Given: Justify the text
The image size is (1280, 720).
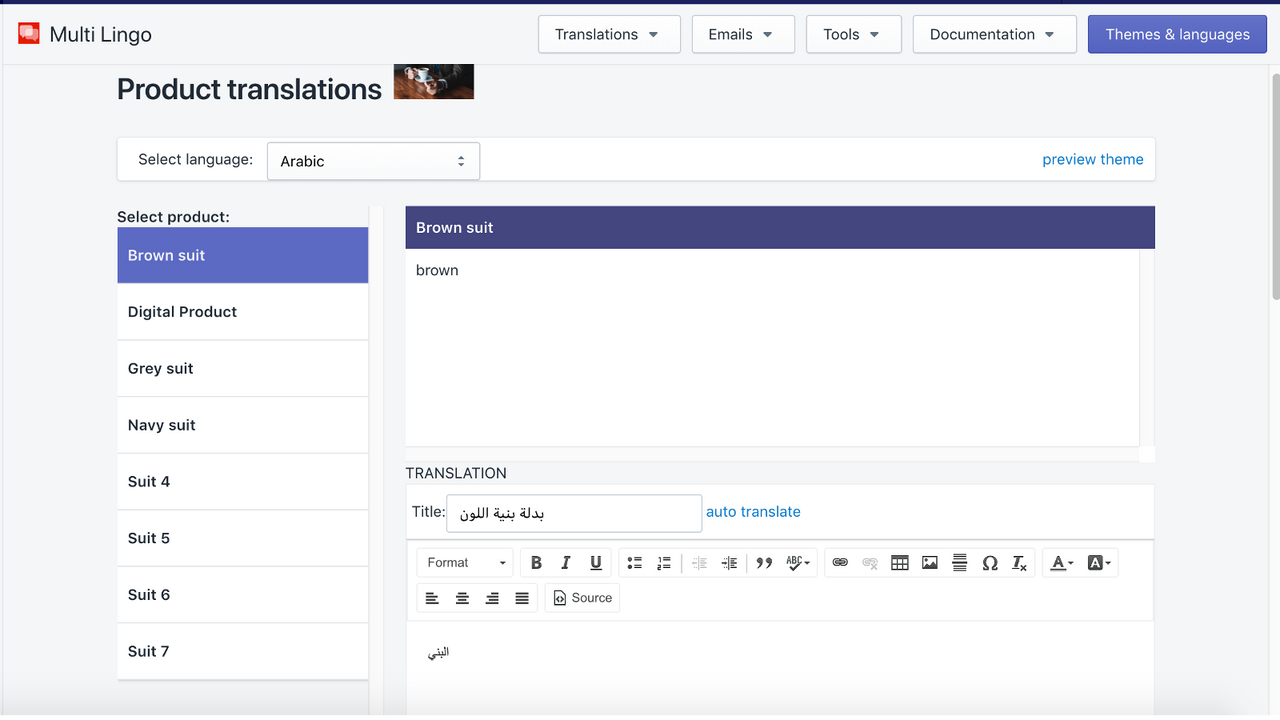Looking at the screenshot, I should 522,598.
